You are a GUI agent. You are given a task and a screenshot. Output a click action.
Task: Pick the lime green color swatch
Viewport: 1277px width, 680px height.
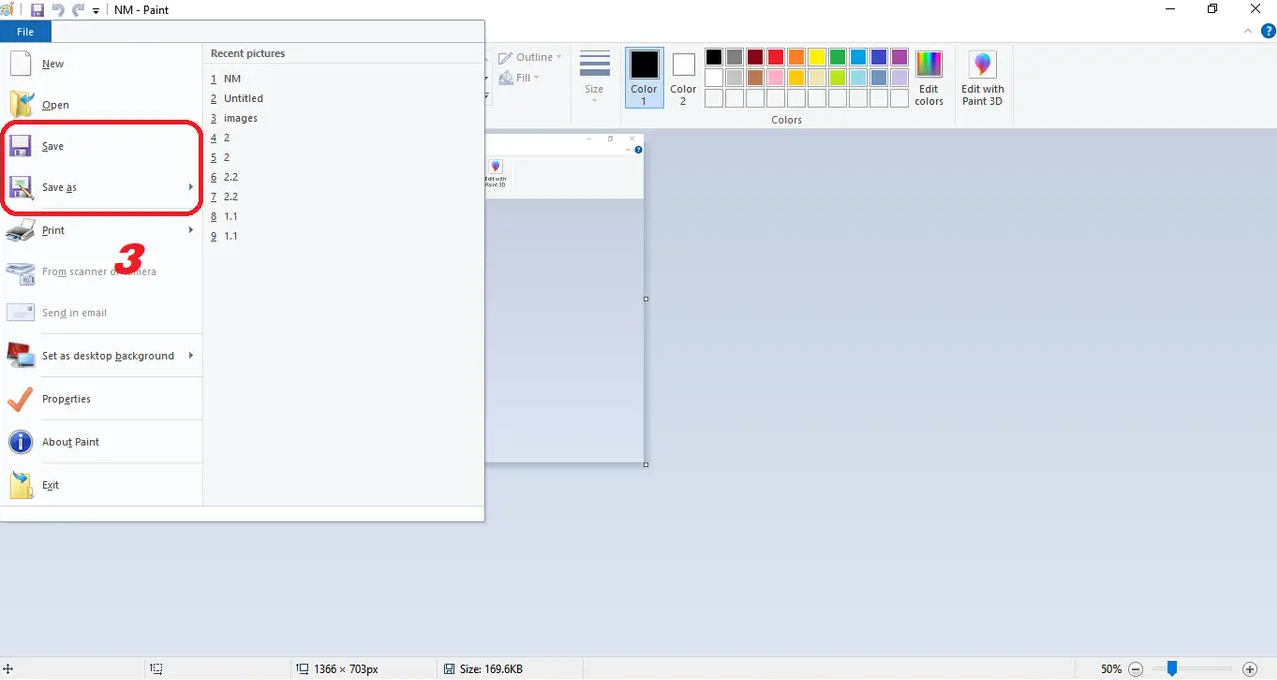point(837,77)
